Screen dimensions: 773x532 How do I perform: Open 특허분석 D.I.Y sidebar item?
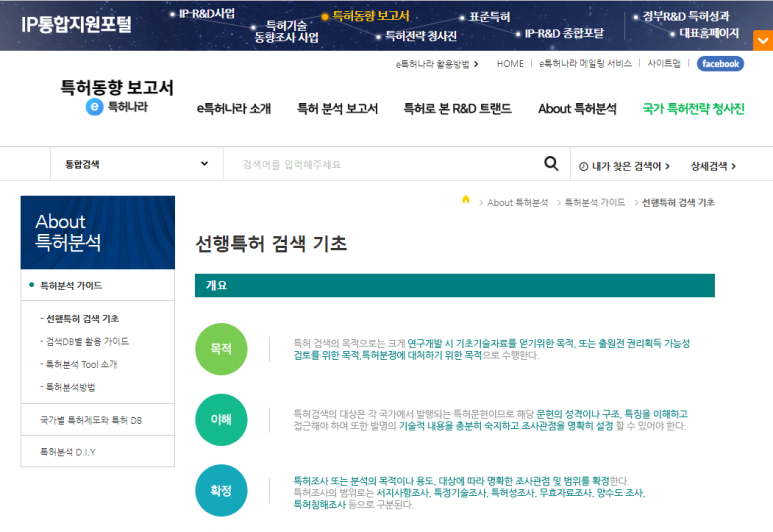(68, 452)
